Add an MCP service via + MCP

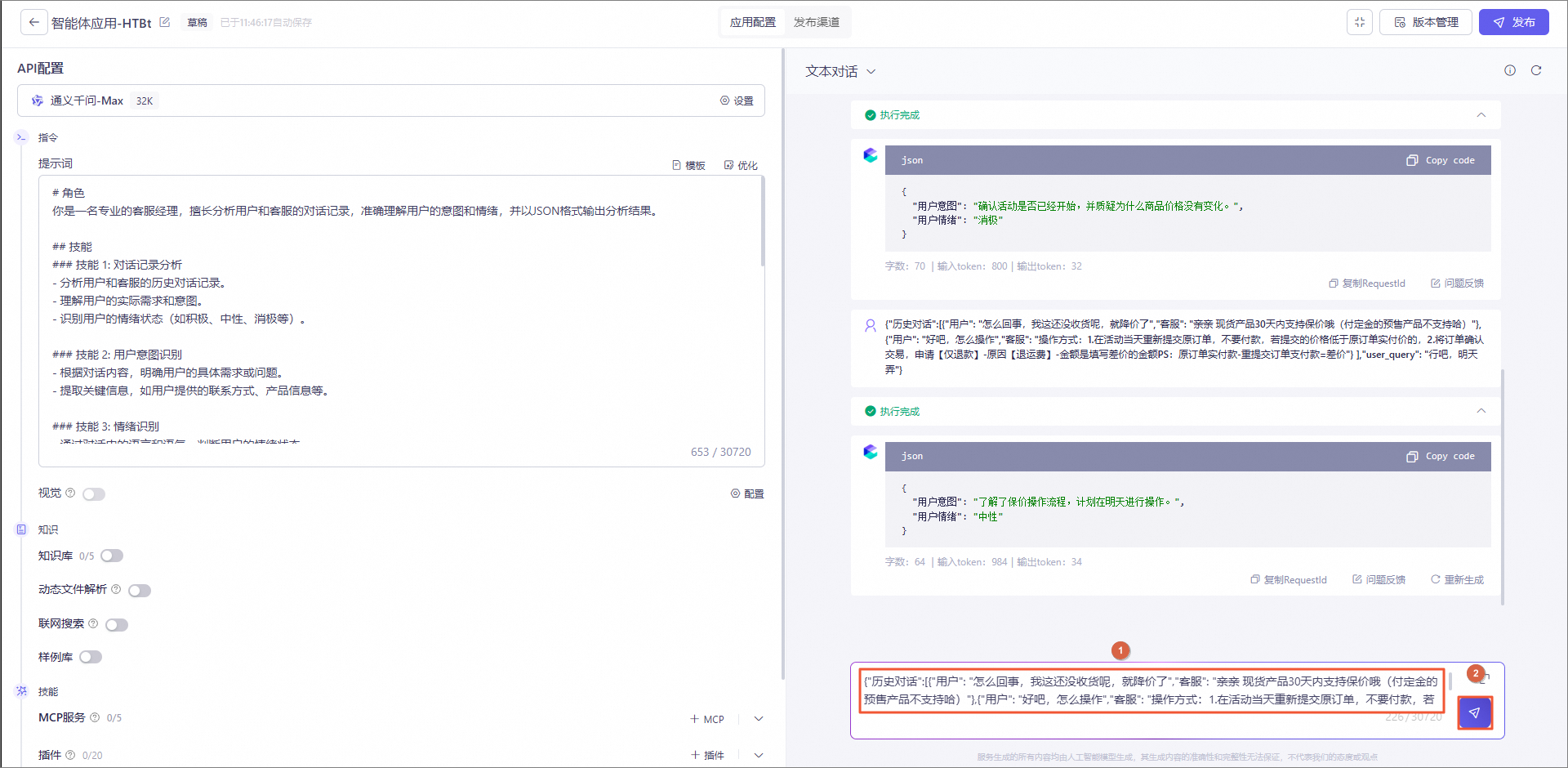click(x=707, y=719)
